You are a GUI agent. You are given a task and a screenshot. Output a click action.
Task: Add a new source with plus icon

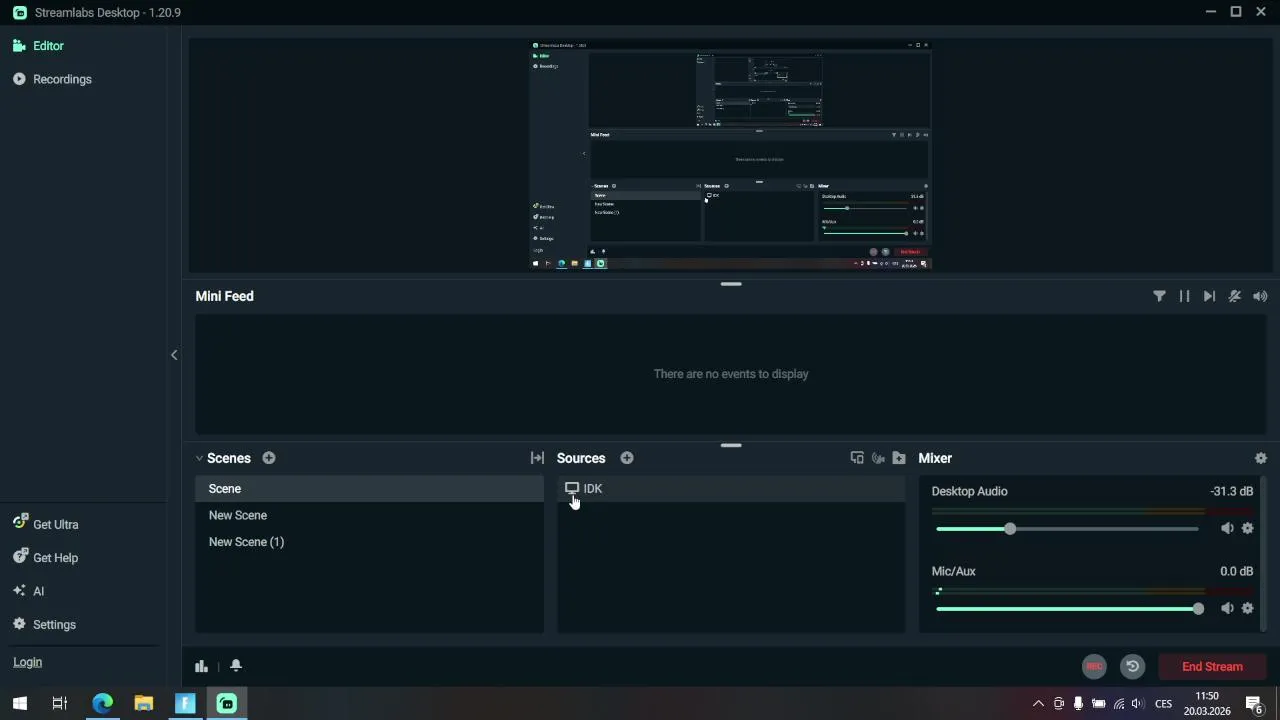pyautogui.click(x=627, y=458)
